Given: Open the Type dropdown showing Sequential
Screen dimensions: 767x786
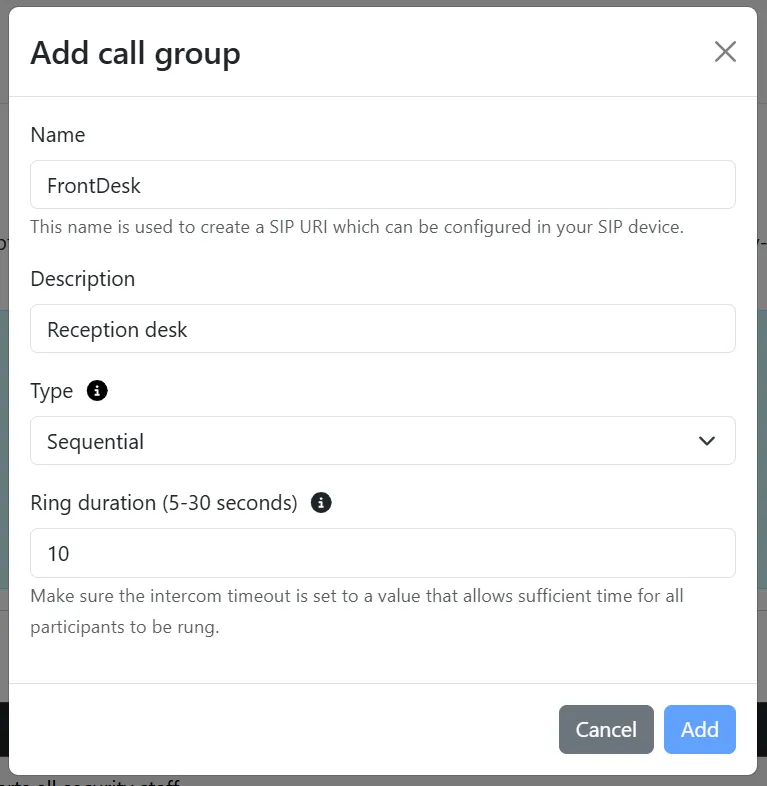Looking at the screenshot, I should [x=383, y=441].
